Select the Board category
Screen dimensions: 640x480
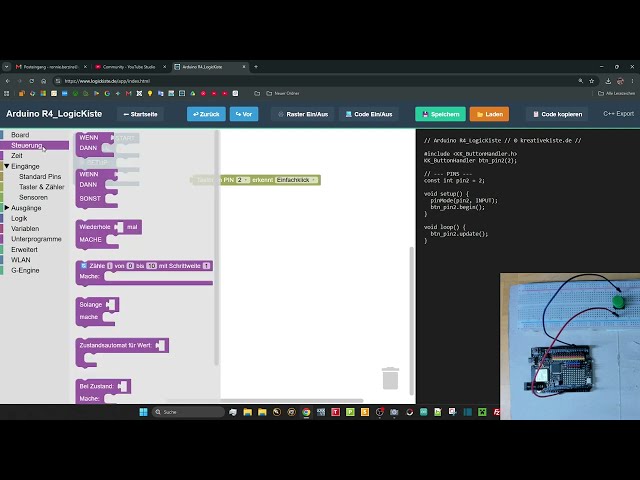(20, 135)
